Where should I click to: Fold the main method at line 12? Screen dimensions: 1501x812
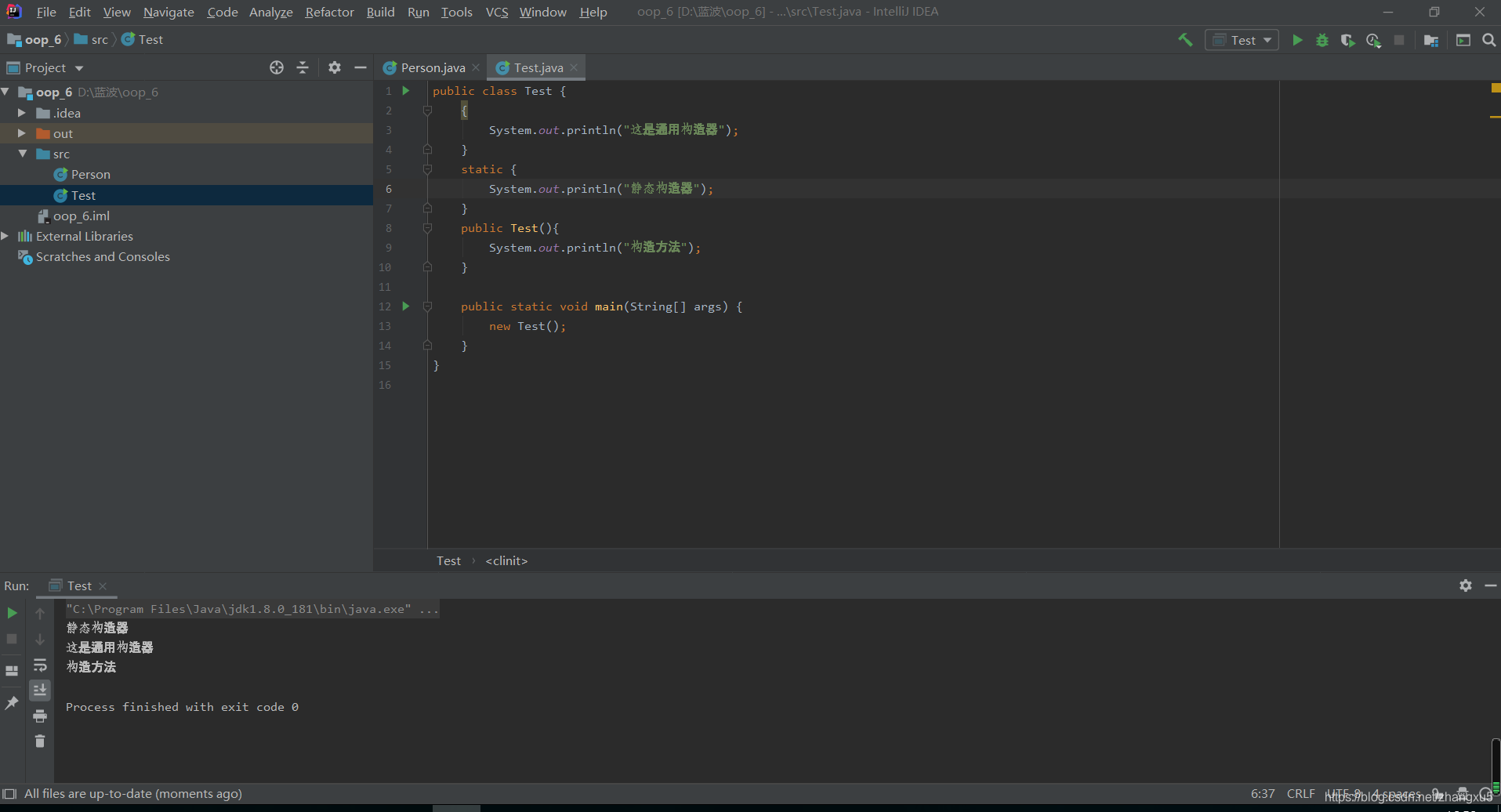pos(427,306)
